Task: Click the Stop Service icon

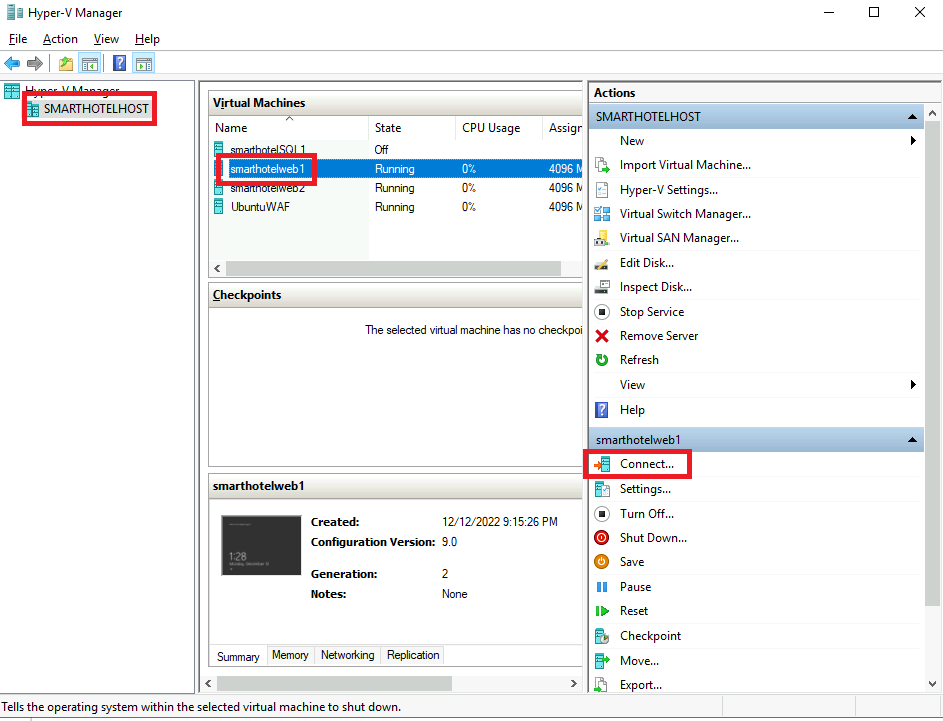Action: coord(601,311)
